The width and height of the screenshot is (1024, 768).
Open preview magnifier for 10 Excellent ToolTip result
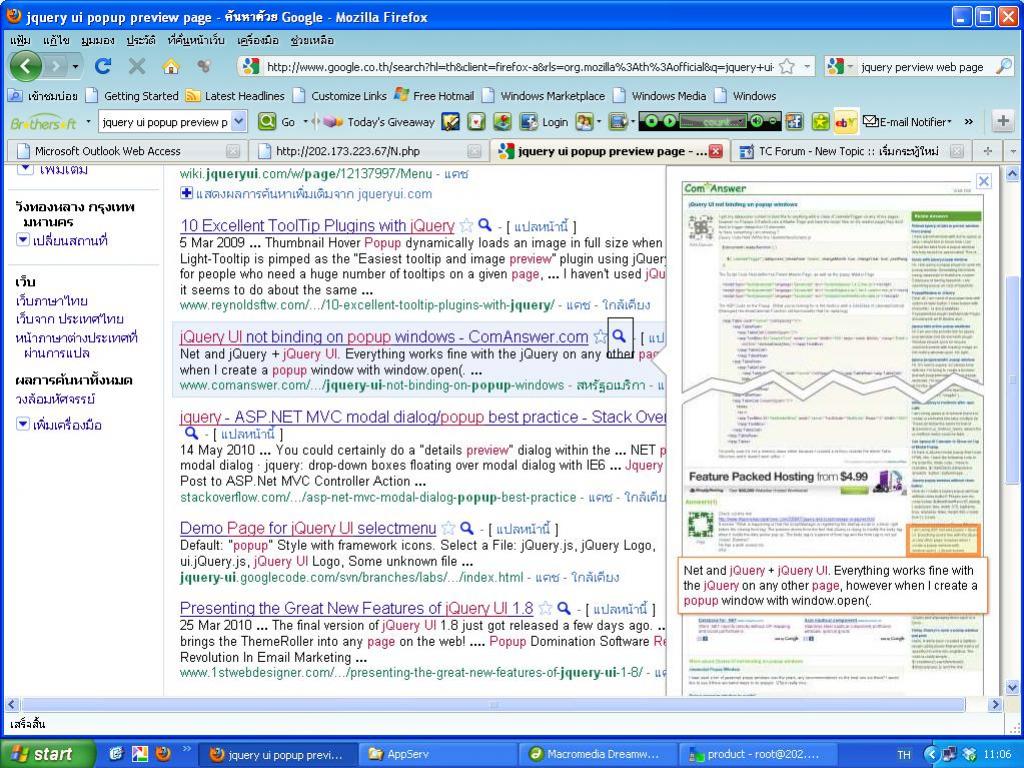[485, 225]
